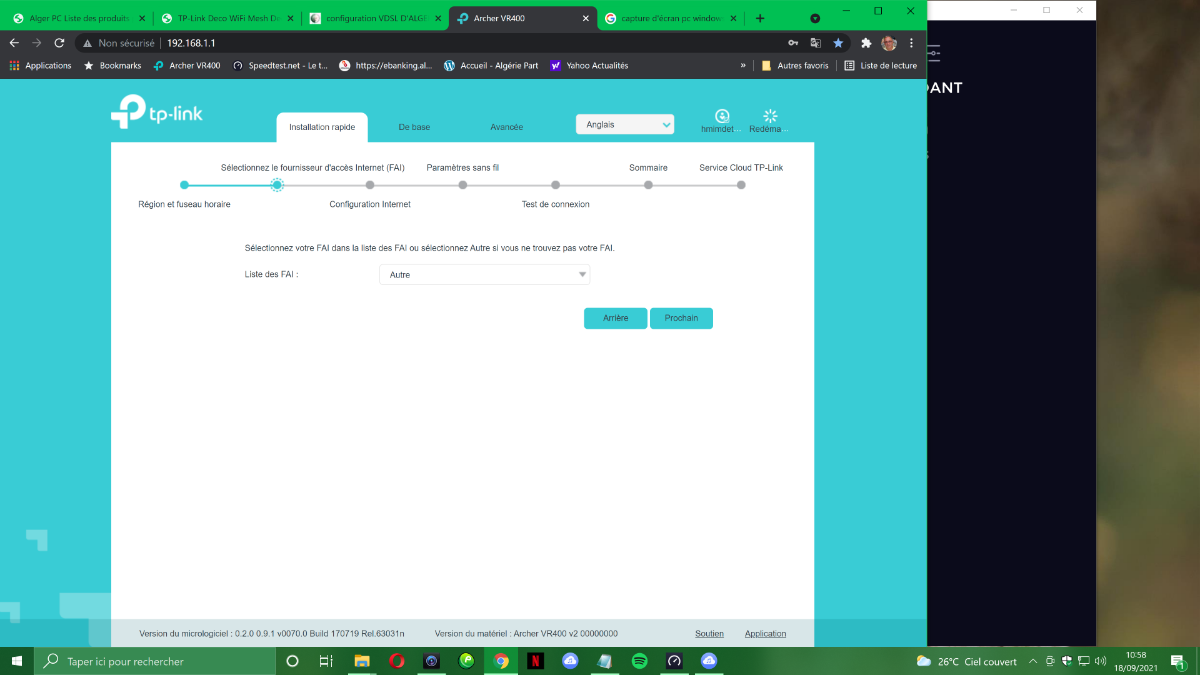The width and height of the screenshot is (1200, 675).
Task: Click the Service Cloud TP-Link step label
Action: click(x=741, y=168)
